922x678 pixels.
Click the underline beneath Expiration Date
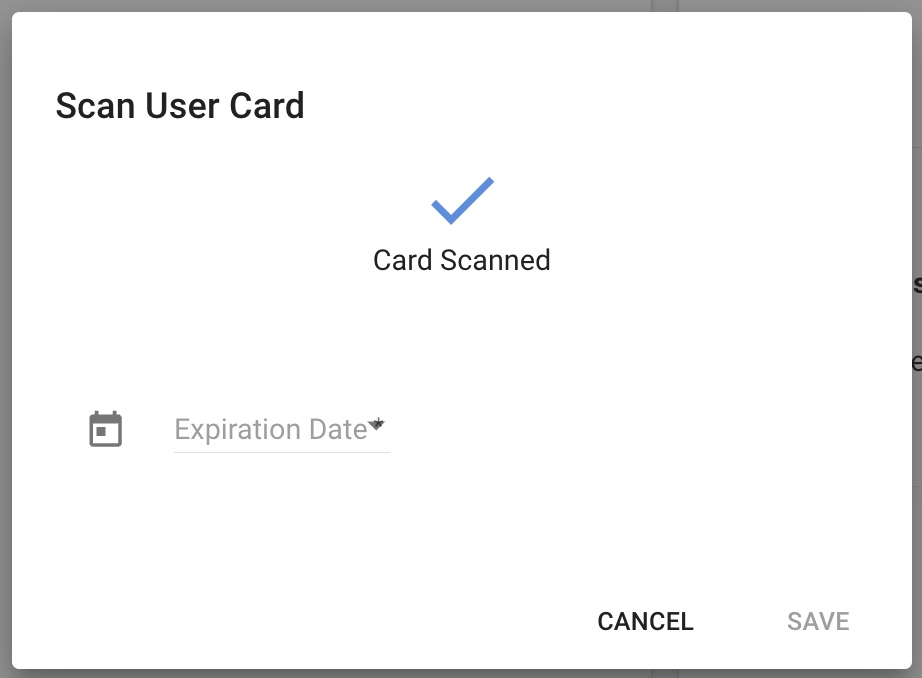pyautogui.click(x=282, y=453)
